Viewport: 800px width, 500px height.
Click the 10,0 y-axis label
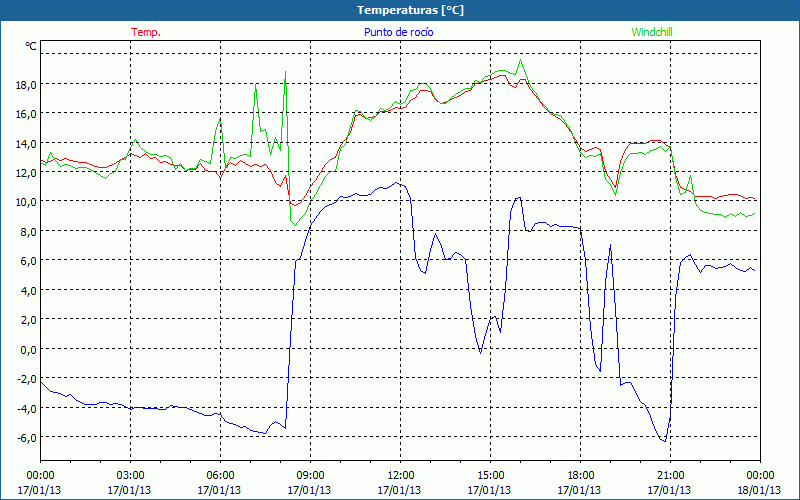coord(26,202)
